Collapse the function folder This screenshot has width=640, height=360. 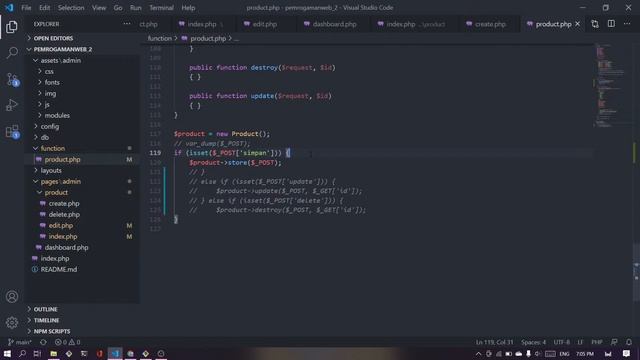coord(53,149)
